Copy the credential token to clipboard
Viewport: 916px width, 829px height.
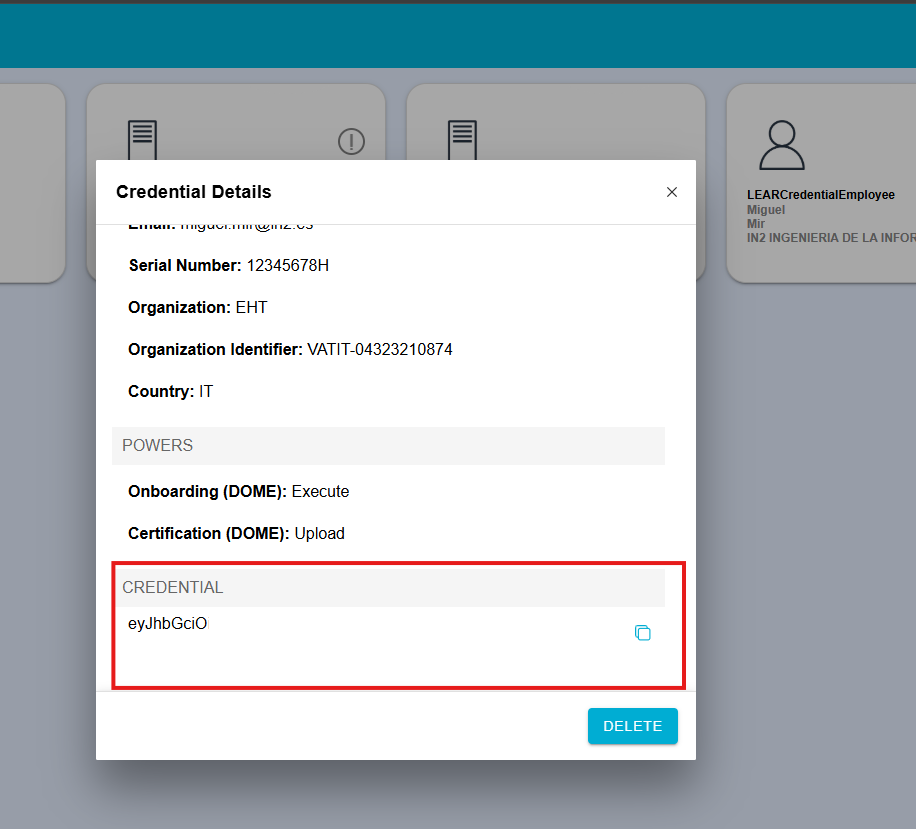pyautogui.click(x=643, y=633)
